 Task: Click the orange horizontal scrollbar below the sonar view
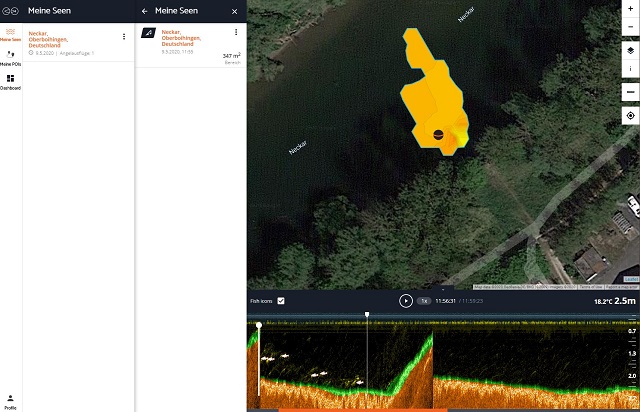pos(362,410)
